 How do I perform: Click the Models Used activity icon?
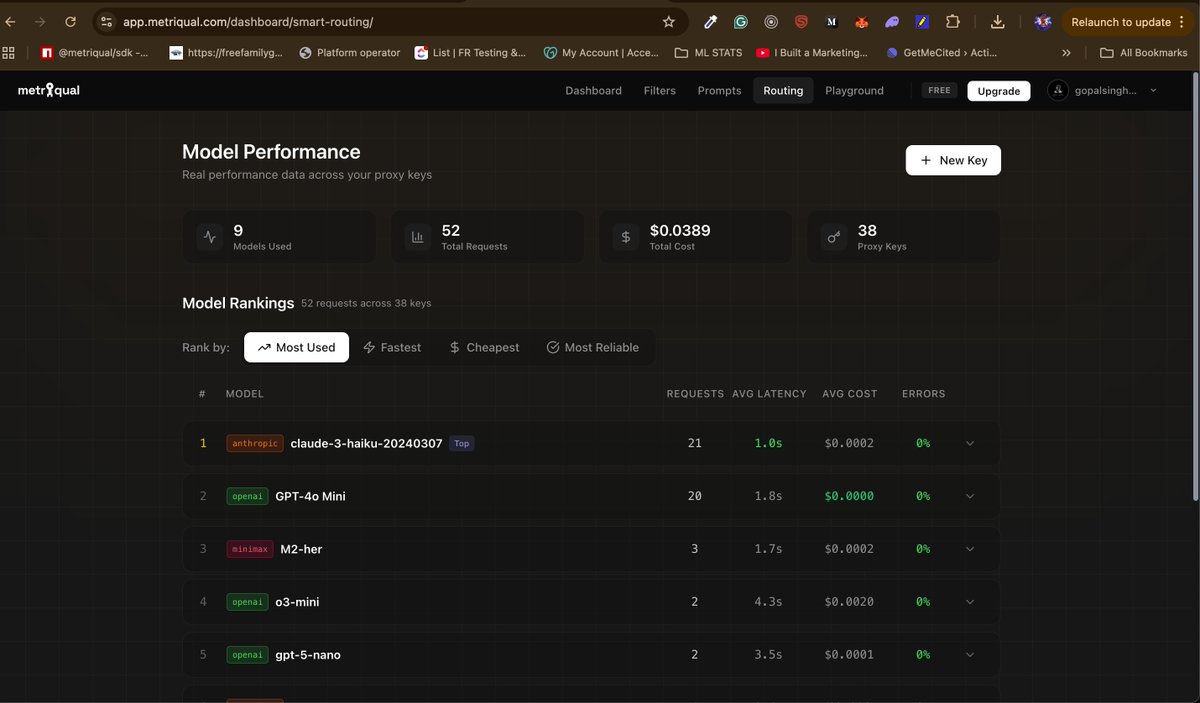click(210, 237)
